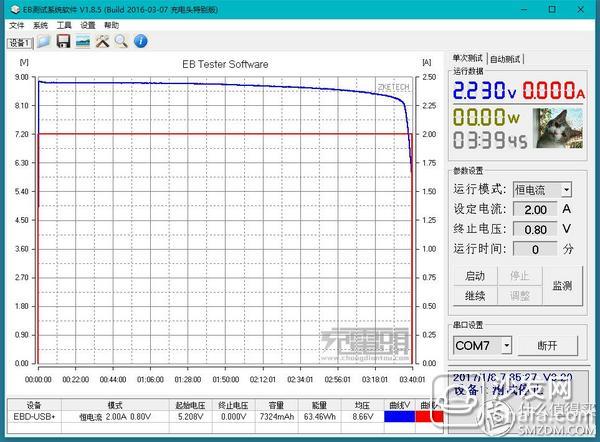Viewport: 600px width, 442px height.
Task: Click the 设备1 device button
Action: (20, 43)
